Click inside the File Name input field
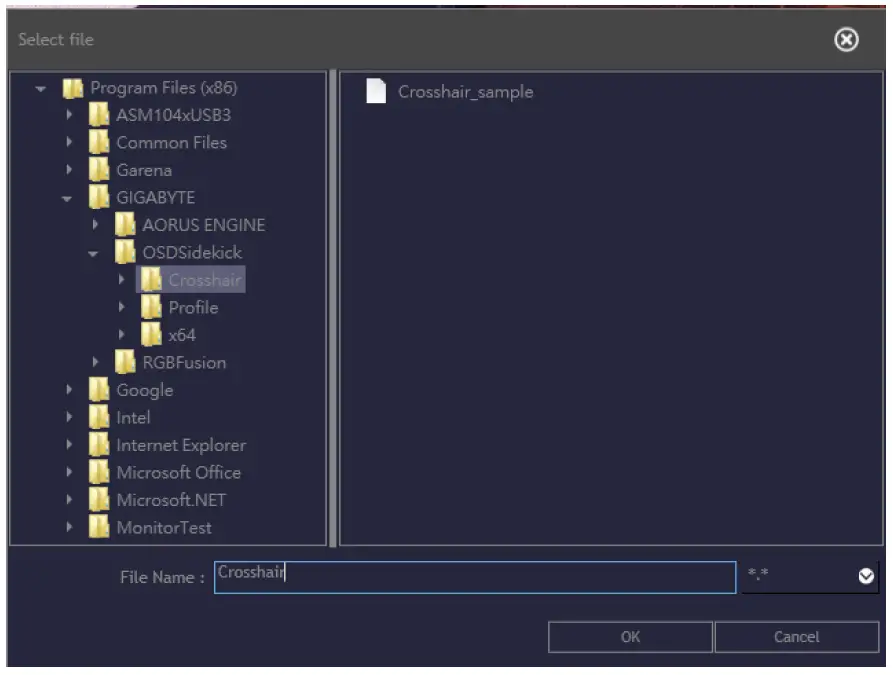The image size is (893, 675). [x=475, y=577]
